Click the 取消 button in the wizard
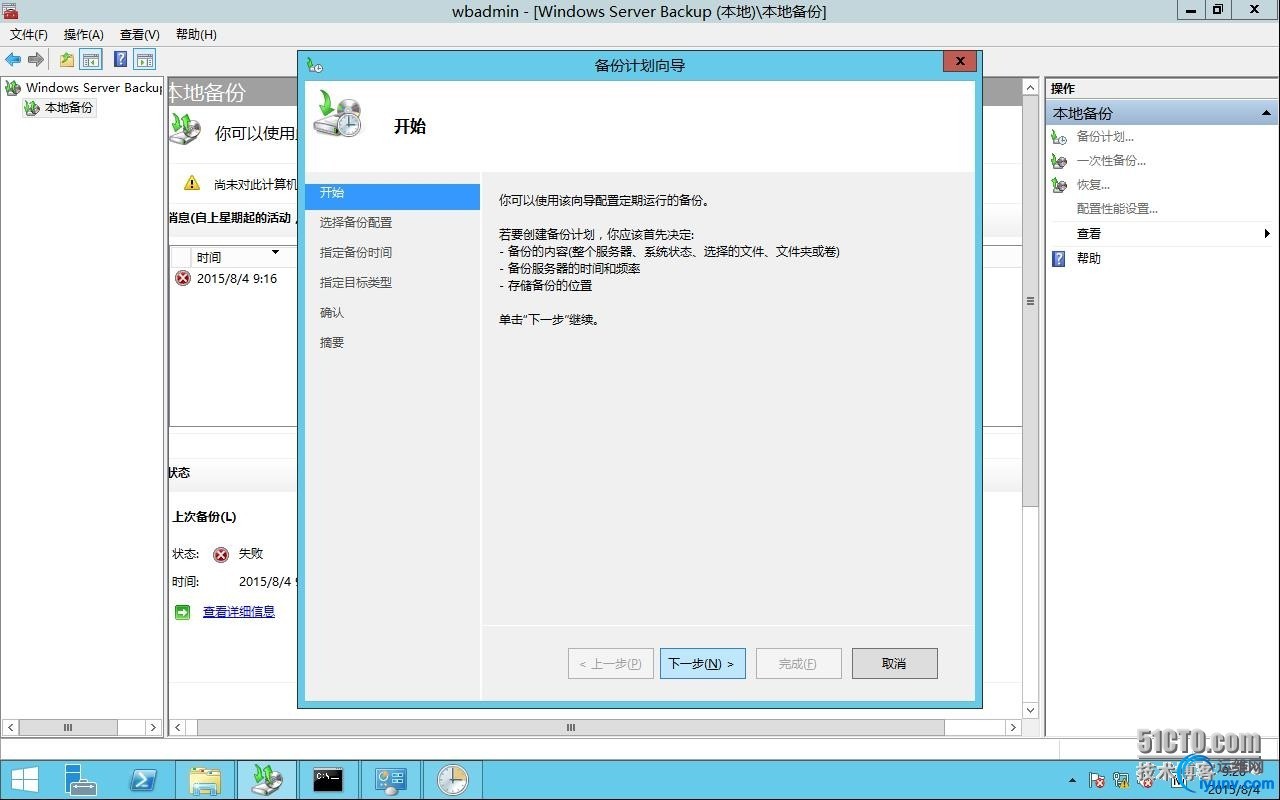1280x800 pixels. [x=895, y=663]
